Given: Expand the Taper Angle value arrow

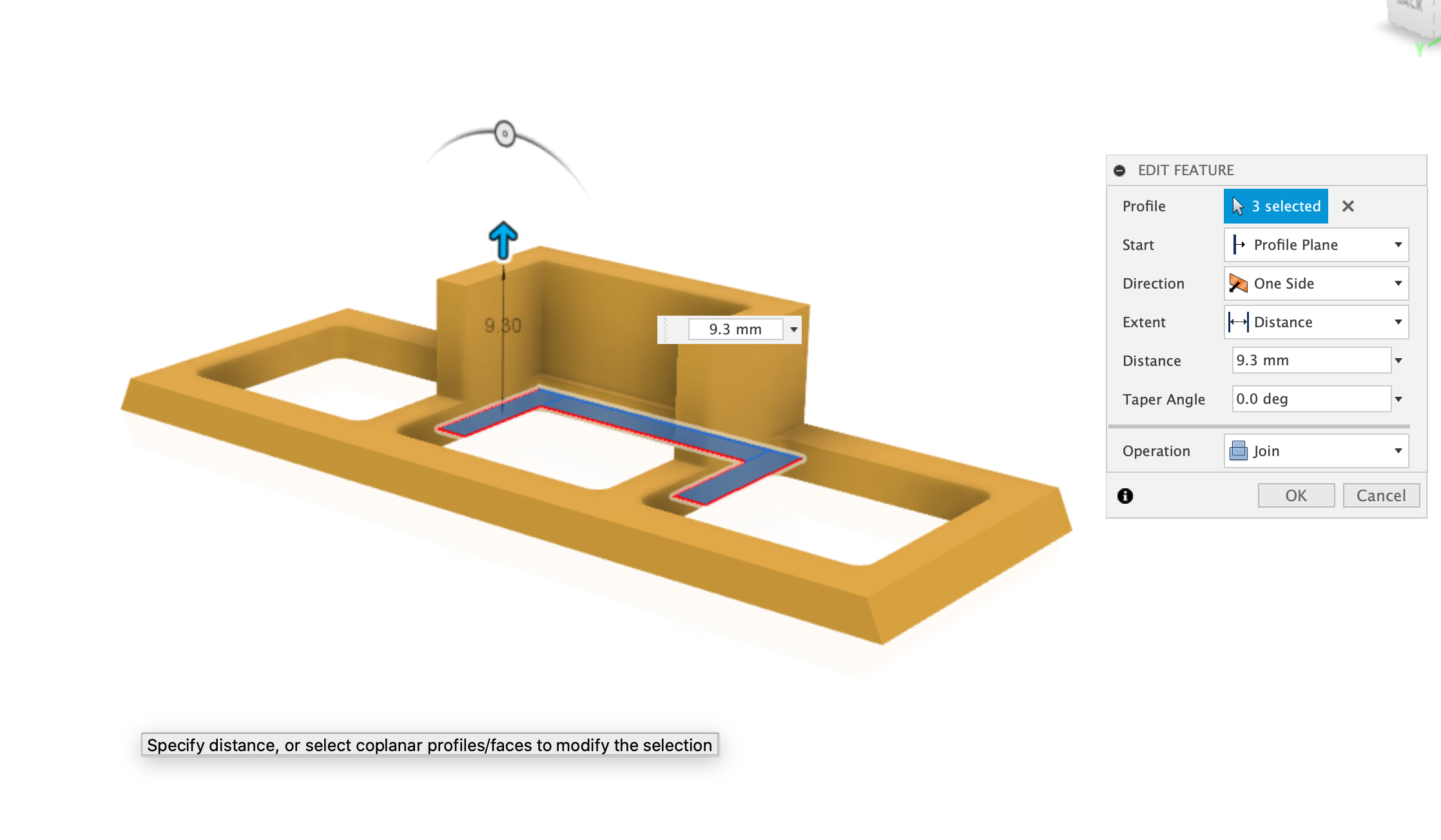Looking at the screenshot, I should click(1398, 399).
